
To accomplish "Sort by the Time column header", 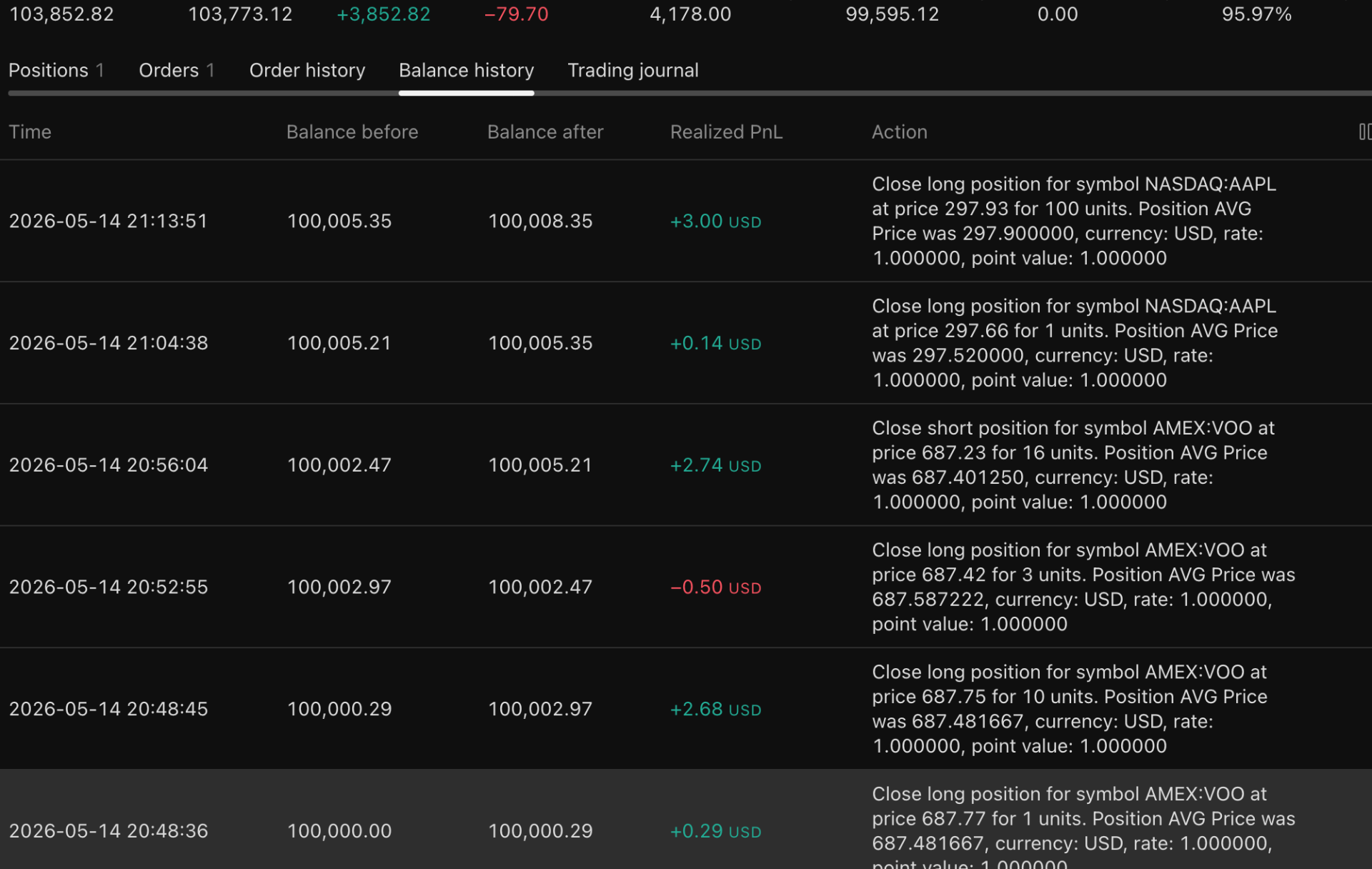I will [30, 131].
